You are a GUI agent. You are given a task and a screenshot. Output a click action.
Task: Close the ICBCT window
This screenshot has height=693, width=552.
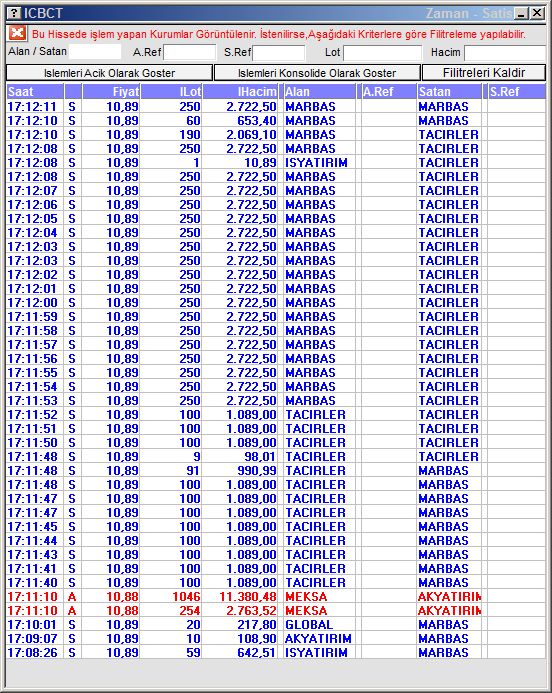[x=537, y=13]
